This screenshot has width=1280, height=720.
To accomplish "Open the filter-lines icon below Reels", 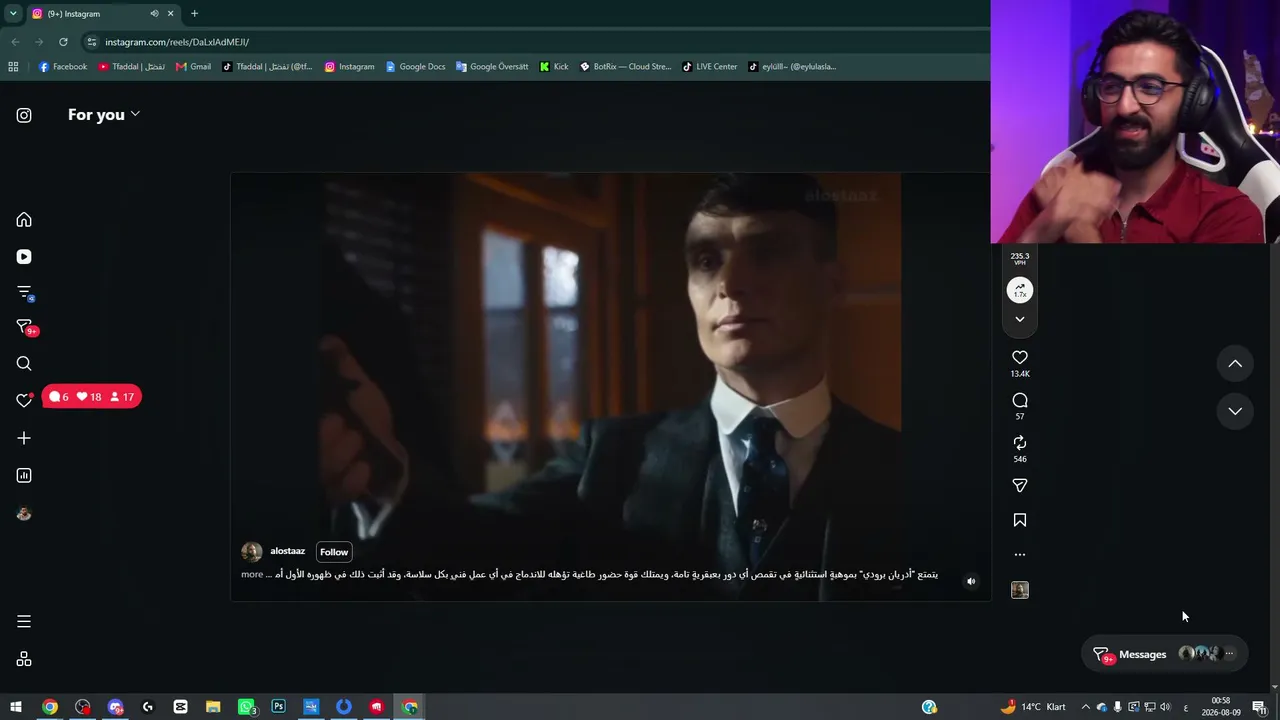I will point(24,292).
